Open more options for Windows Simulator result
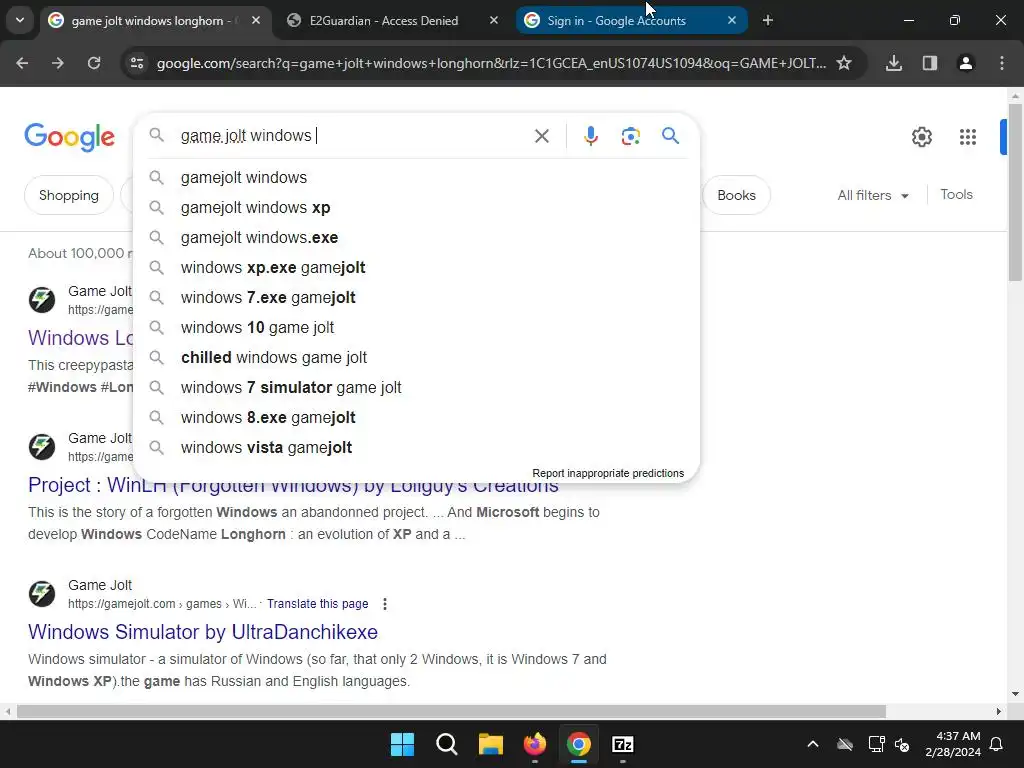1024x768 pixels. pos(385,604)
